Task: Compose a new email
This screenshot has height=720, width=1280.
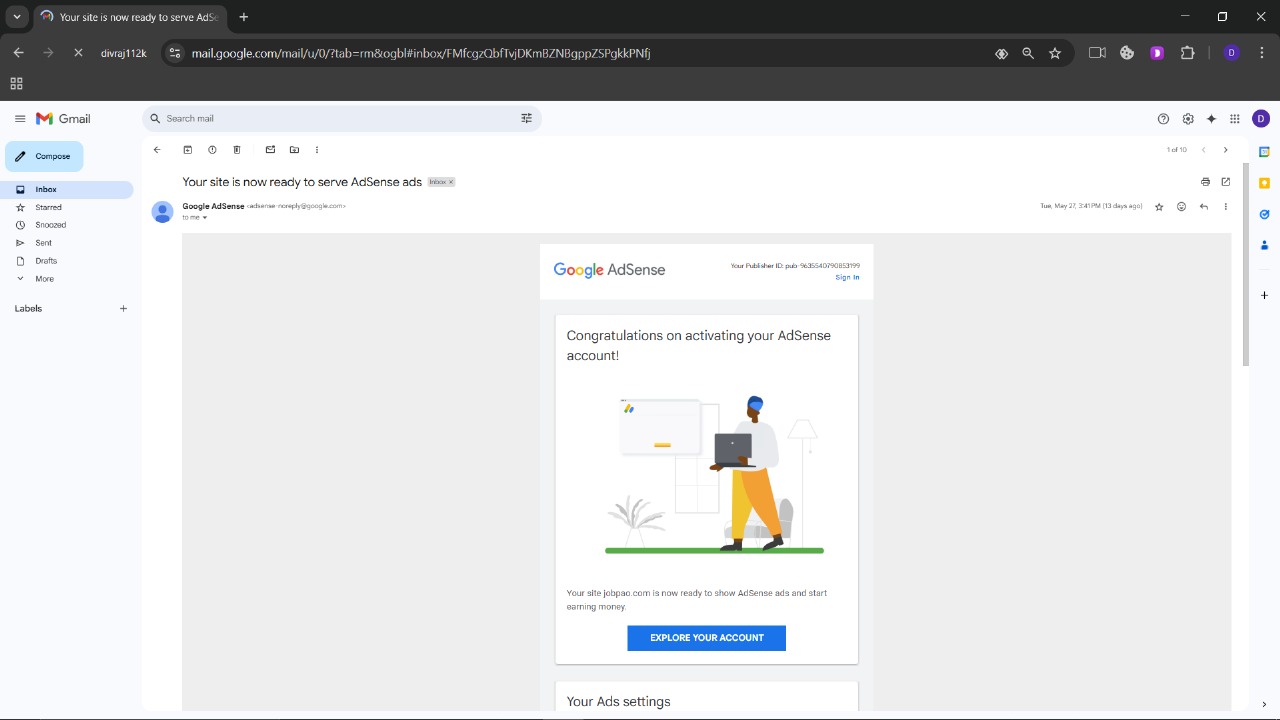Action: [x=44, y=156]
